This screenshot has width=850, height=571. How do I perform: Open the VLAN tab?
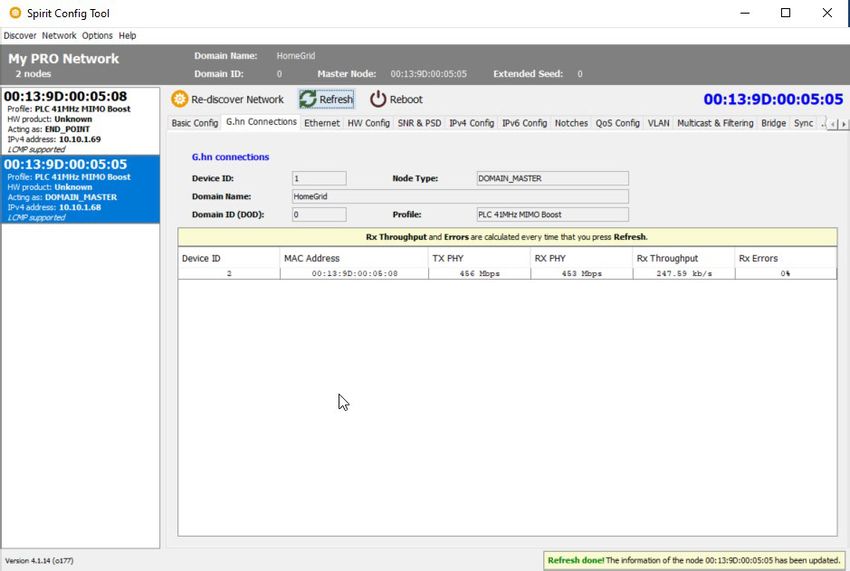pyautogui.click(x=659, y=123)
